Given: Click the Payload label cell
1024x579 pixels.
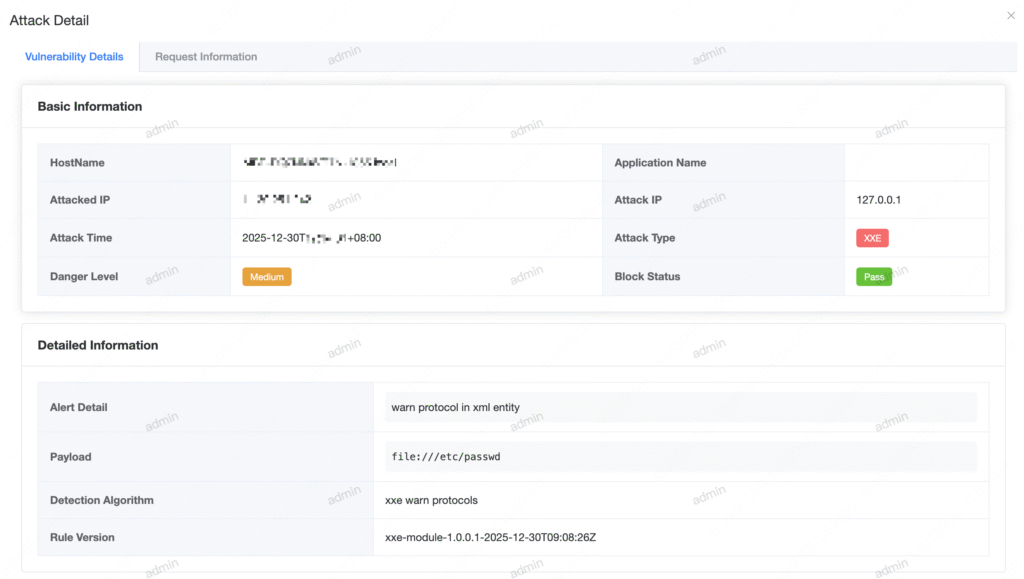Looking at the screenshot, I should click(71, 457).
